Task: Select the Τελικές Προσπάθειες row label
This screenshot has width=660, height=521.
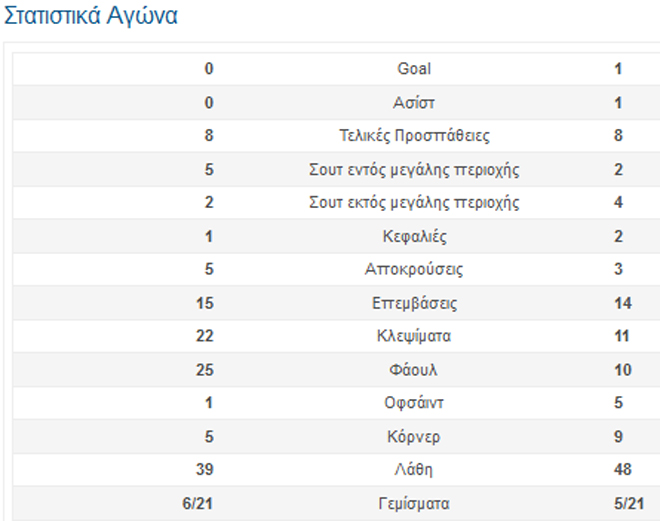Action: coord(414,136)
